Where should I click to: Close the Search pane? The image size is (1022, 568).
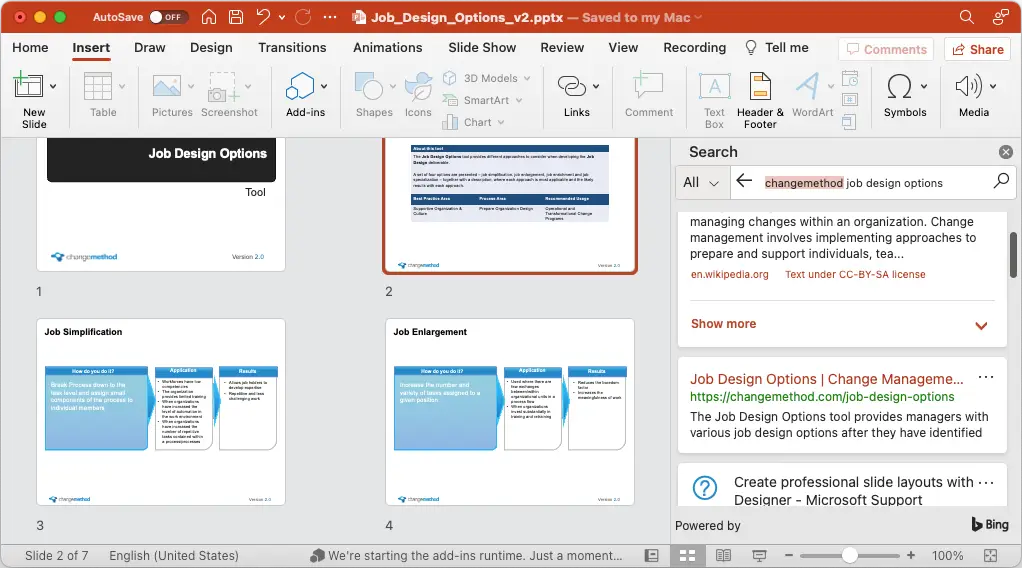(1006, 152)
